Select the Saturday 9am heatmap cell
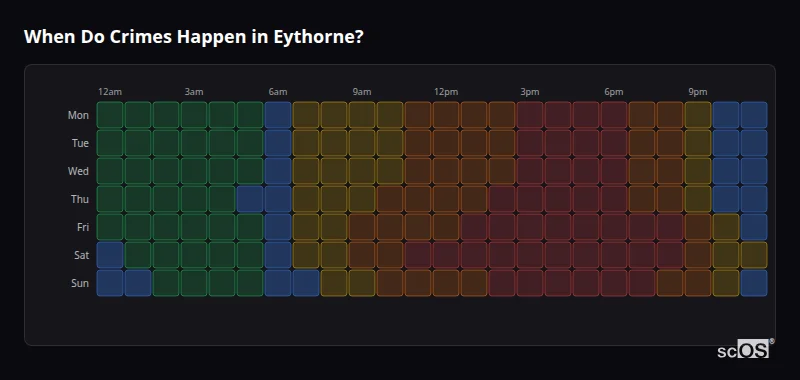 pos(362,255)
